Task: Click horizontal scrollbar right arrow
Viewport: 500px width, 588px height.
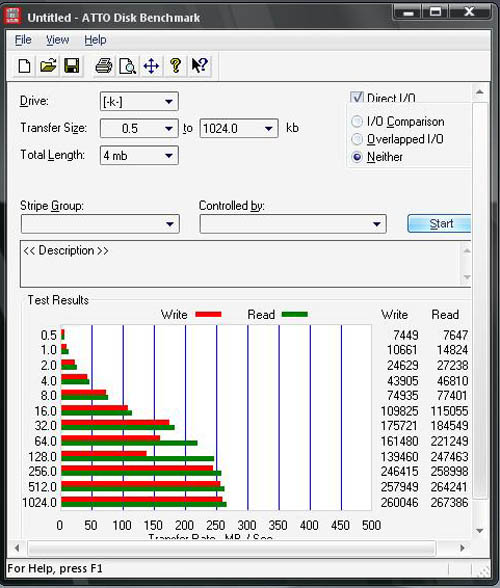Action: pyautogui.click(x=462, y=548)
